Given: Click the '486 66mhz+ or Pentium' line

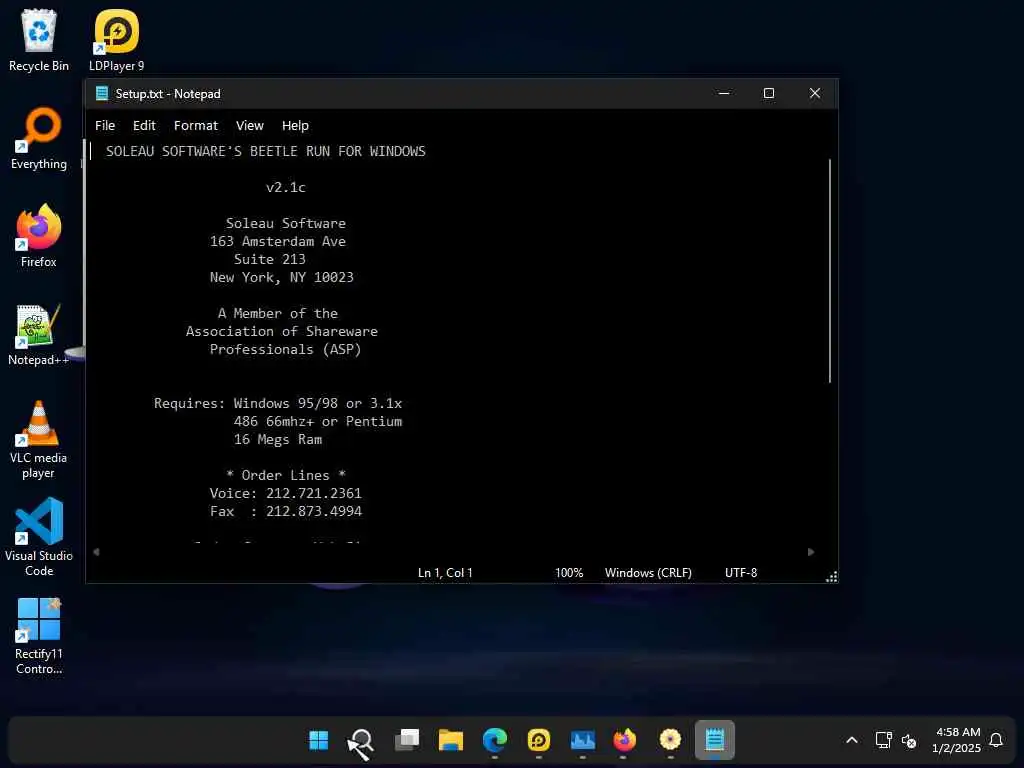Looking at the screenshot, I should [318, 421].
